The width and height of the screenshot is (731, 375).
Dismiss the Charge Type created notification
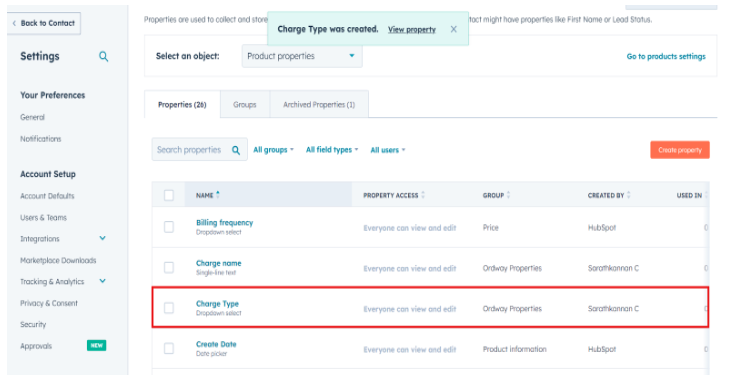454,29
